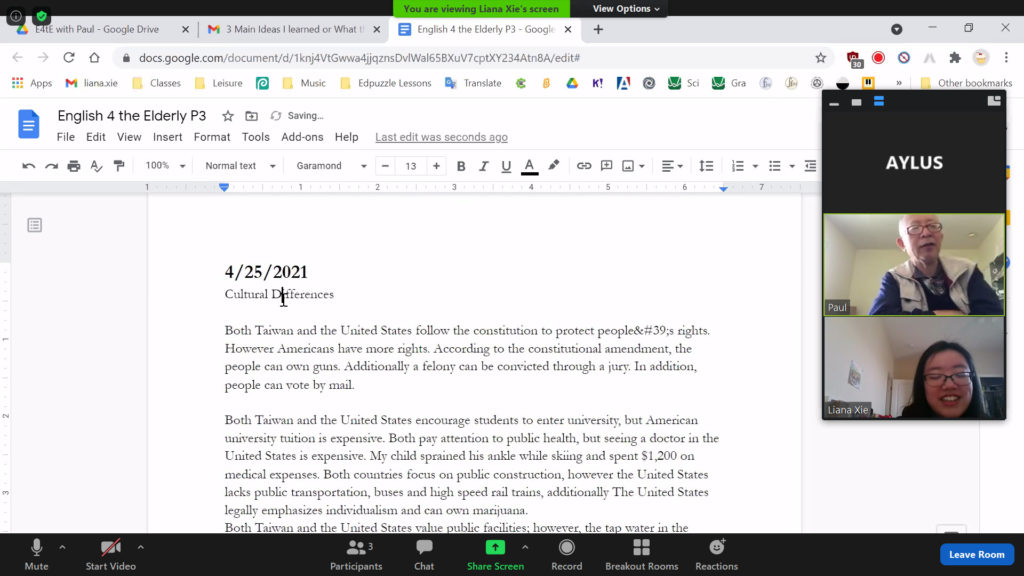Open the highlight color tool
This screenshot has width=1024, height=576.
[554, 166]
